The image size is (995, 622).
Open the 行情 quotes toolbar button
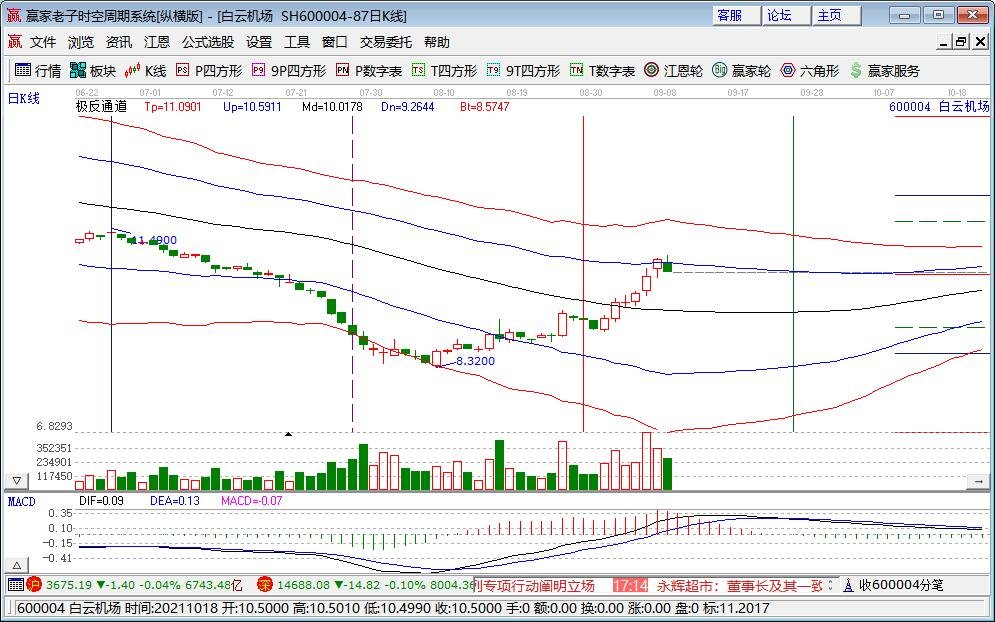[38, 70]
